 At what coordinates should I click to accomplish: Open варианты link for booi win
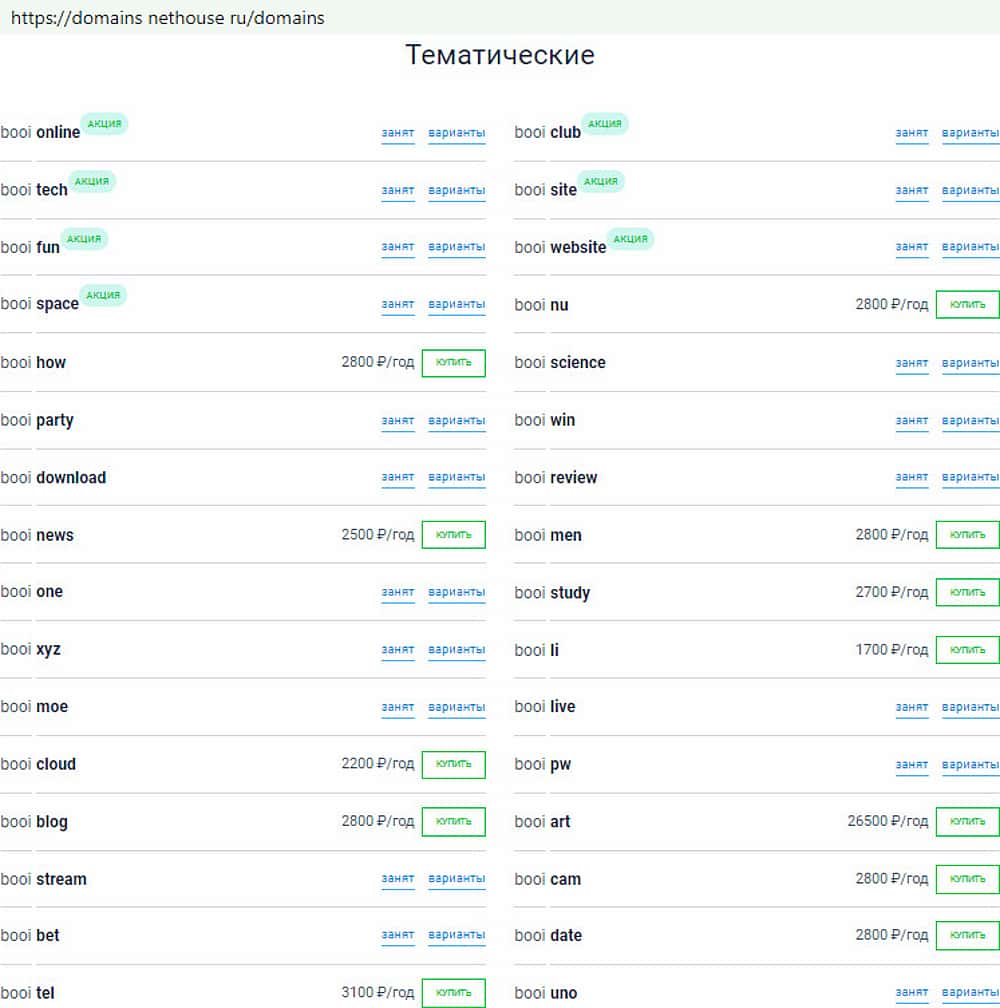click(970, 420)
